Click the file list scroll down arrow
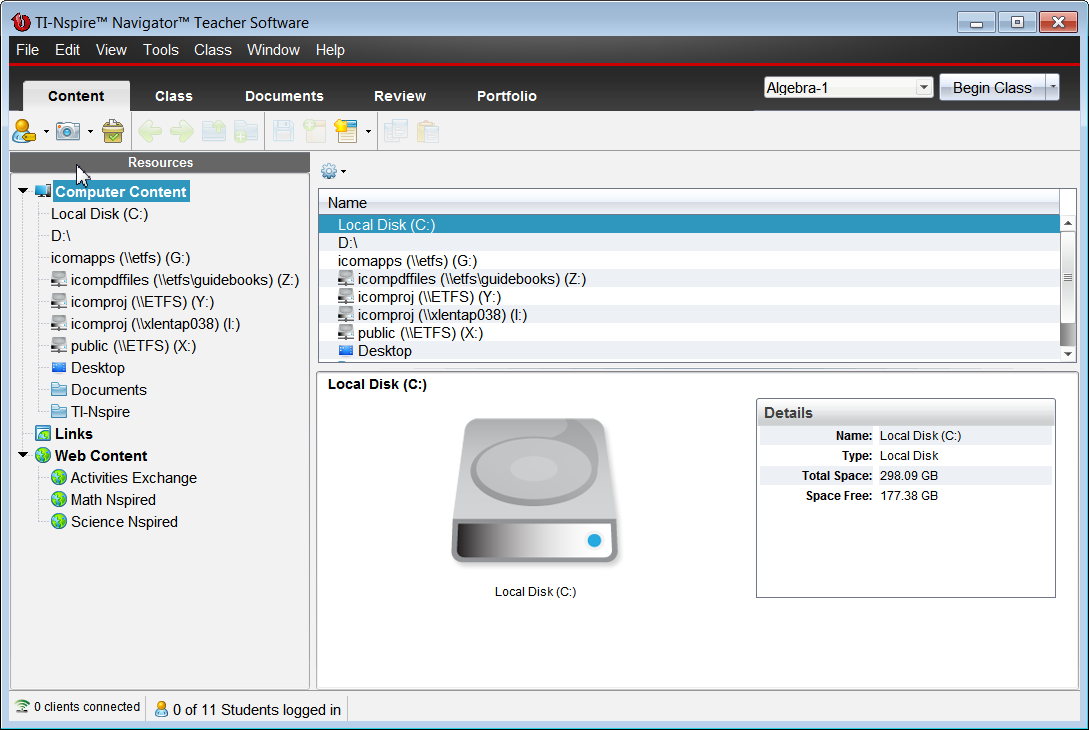 pos(1068,353)
